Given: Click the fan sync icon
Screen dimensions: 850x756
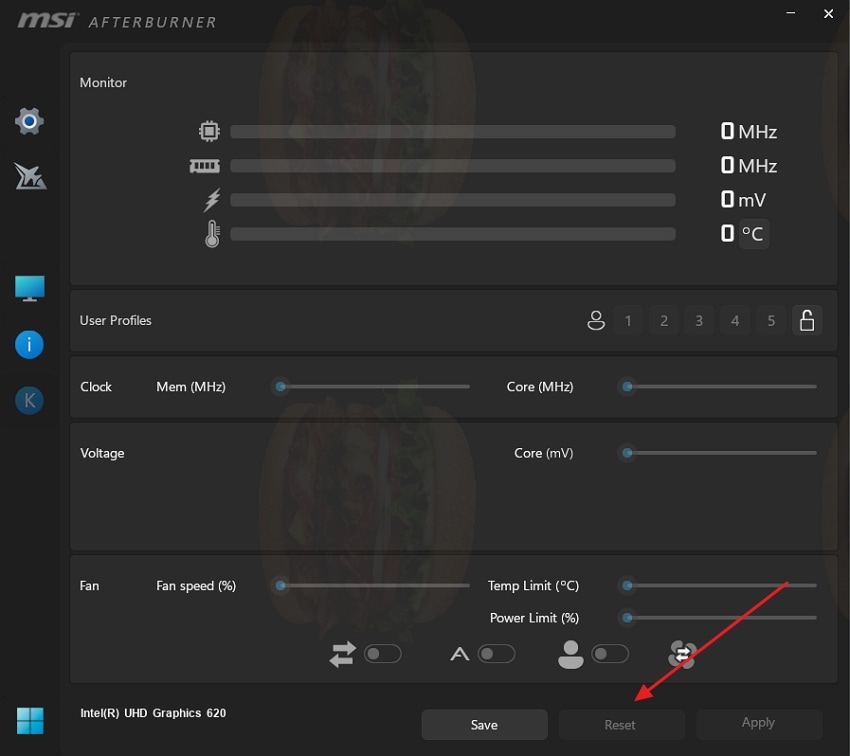Looking at the screenshot, I should (x=682, y=655).
